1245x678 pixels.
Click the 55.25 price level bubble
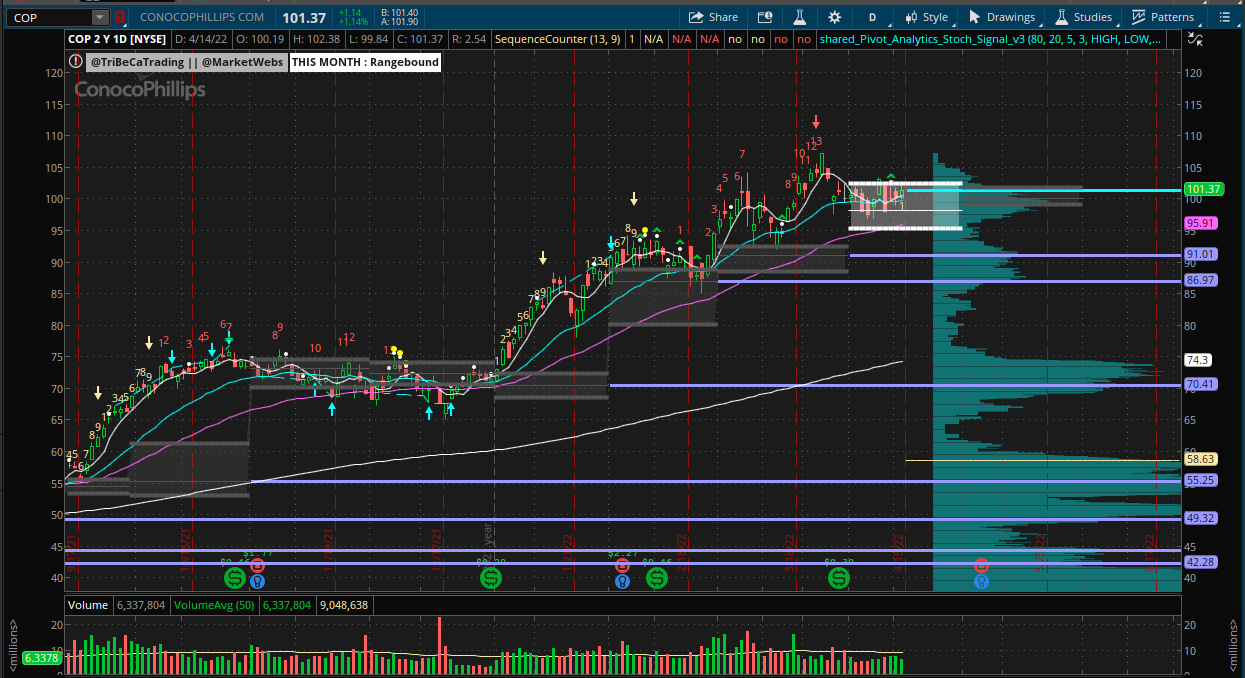tap(1200, 481)
